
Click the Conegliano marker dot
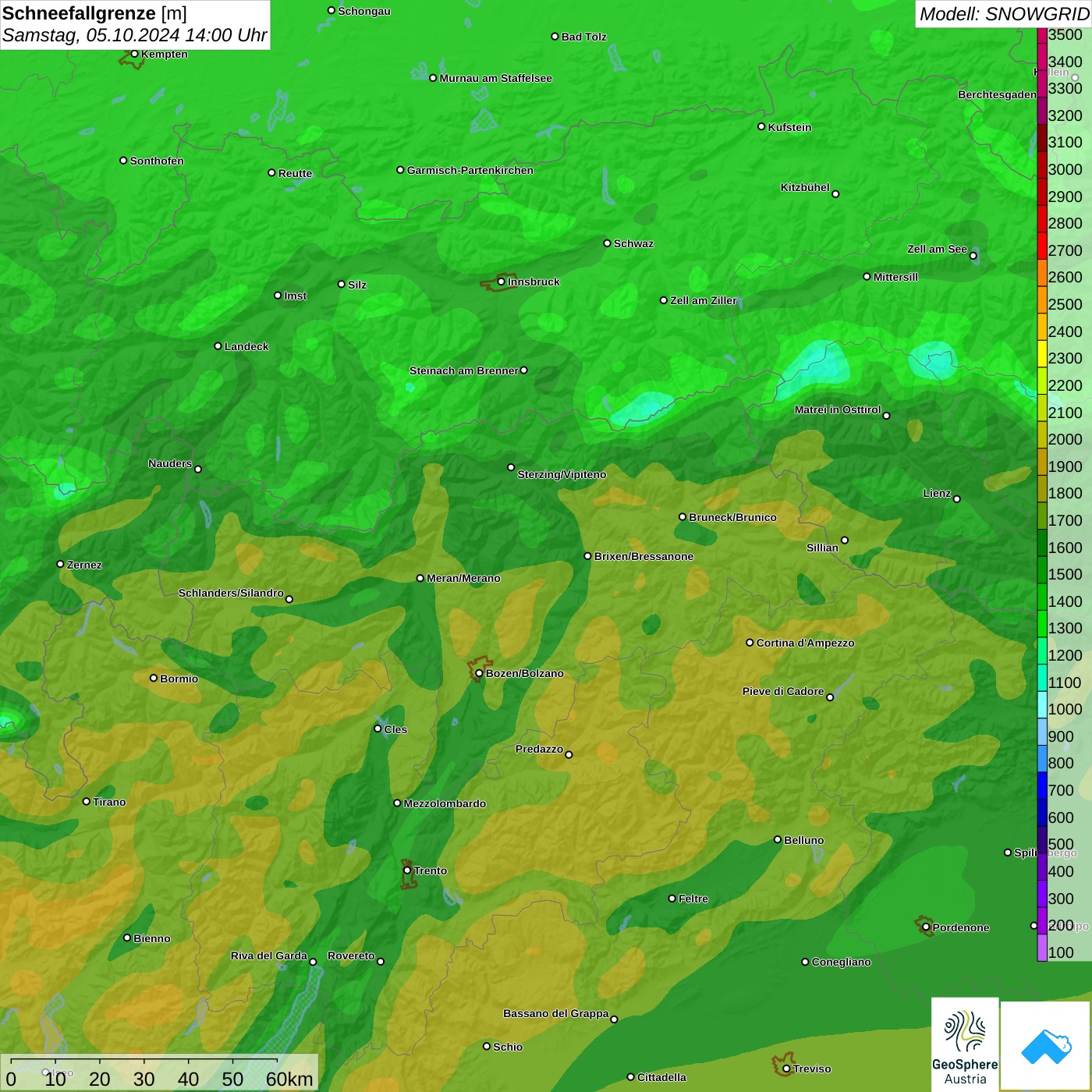[x=805, y=962]
